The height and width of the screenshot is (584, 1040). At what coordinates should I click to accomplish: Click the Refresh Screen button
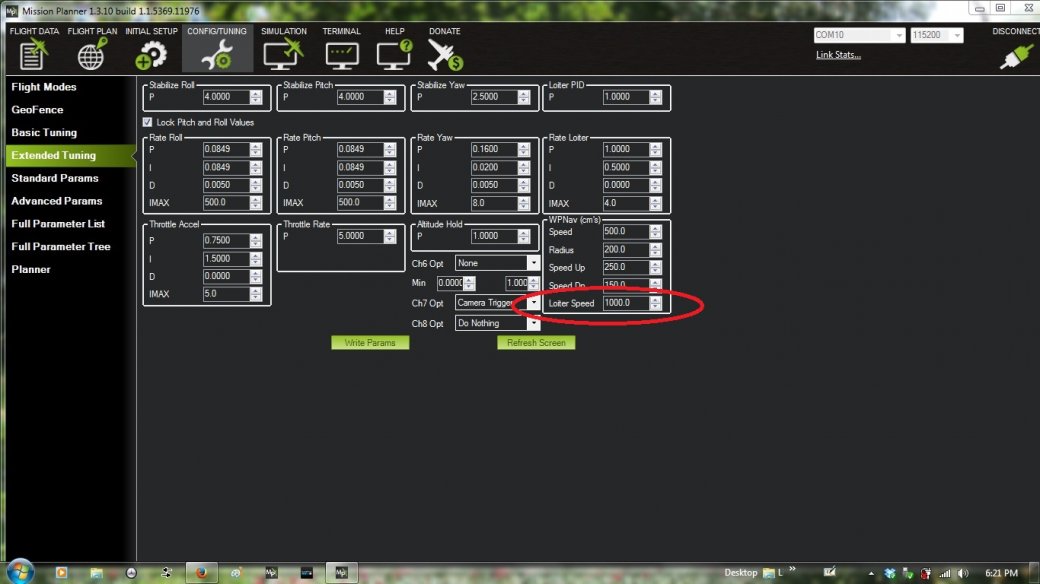[x=536, y=343]
